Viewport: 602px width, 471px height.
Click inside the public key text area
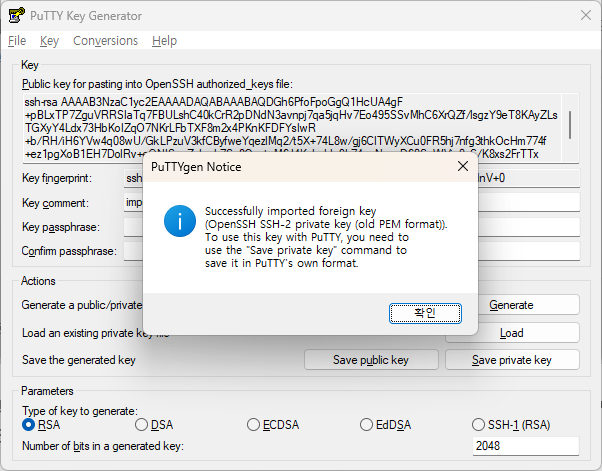pyautogui.click(x=292, y=128)
